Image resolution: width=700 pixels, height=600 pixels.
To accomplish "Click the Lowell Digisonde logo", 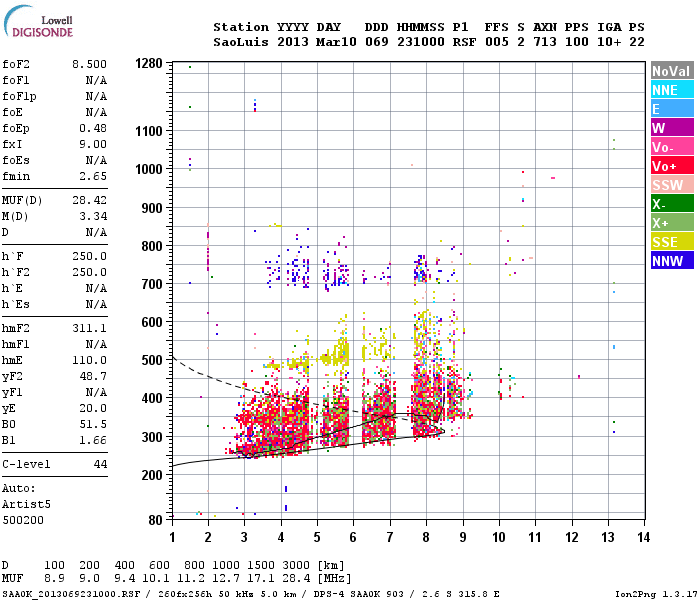I will (38, 21).
